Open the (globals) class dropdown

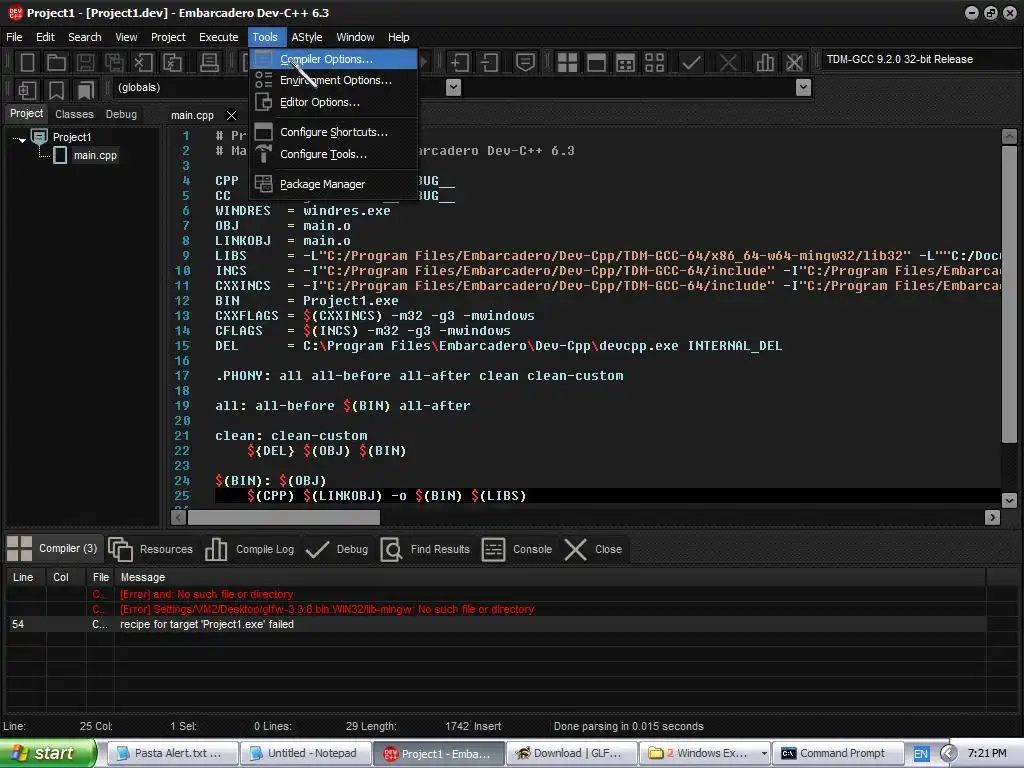pyautogui.click(x=453, y=88)
